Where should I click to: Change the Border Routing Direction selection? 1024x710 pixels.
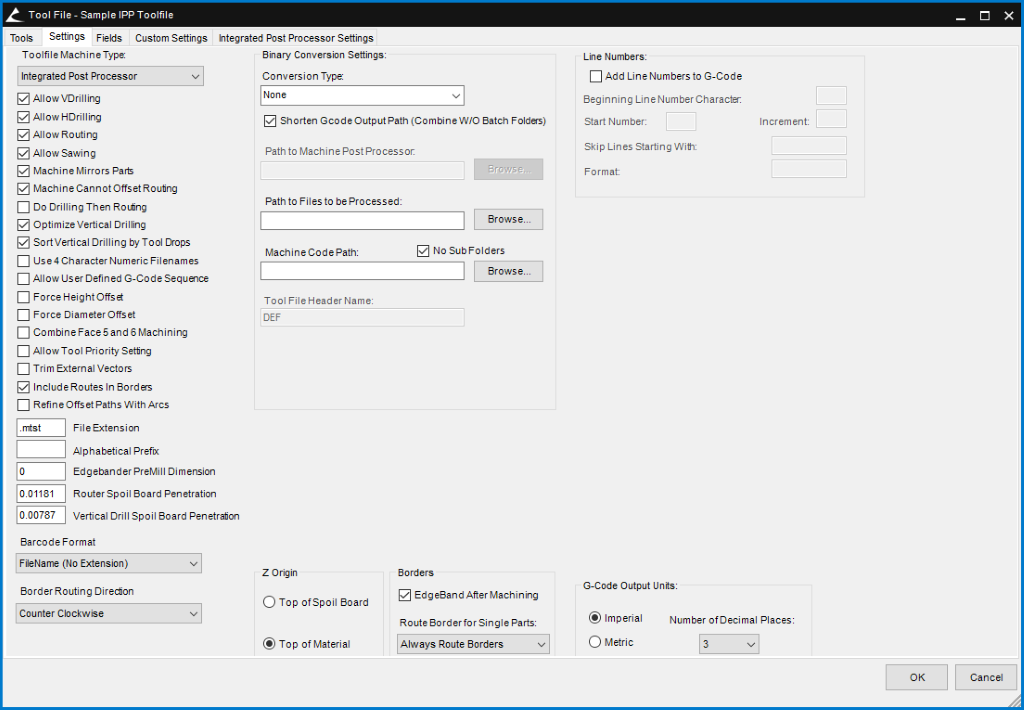click(108, 613)
